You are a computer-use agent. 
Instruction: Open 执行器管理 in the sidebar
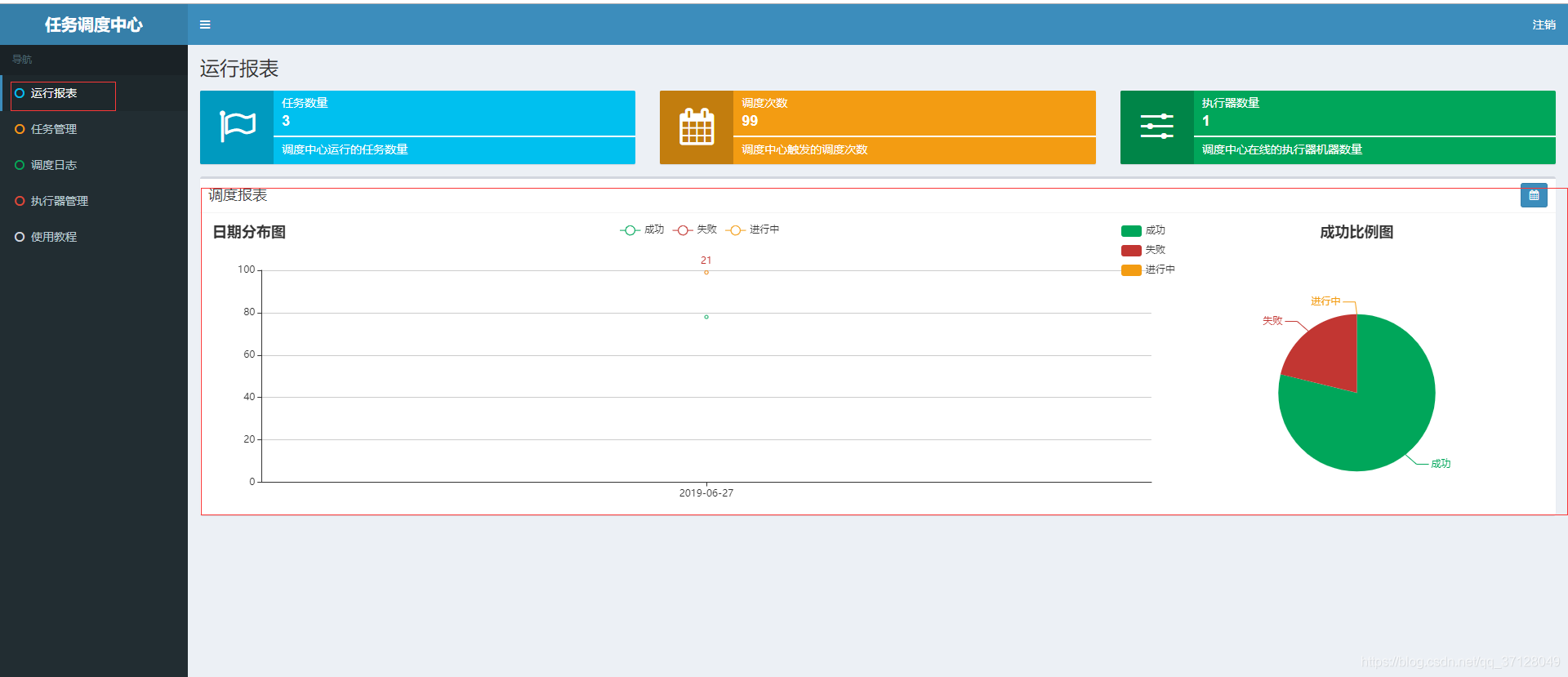tap(94, 201)
